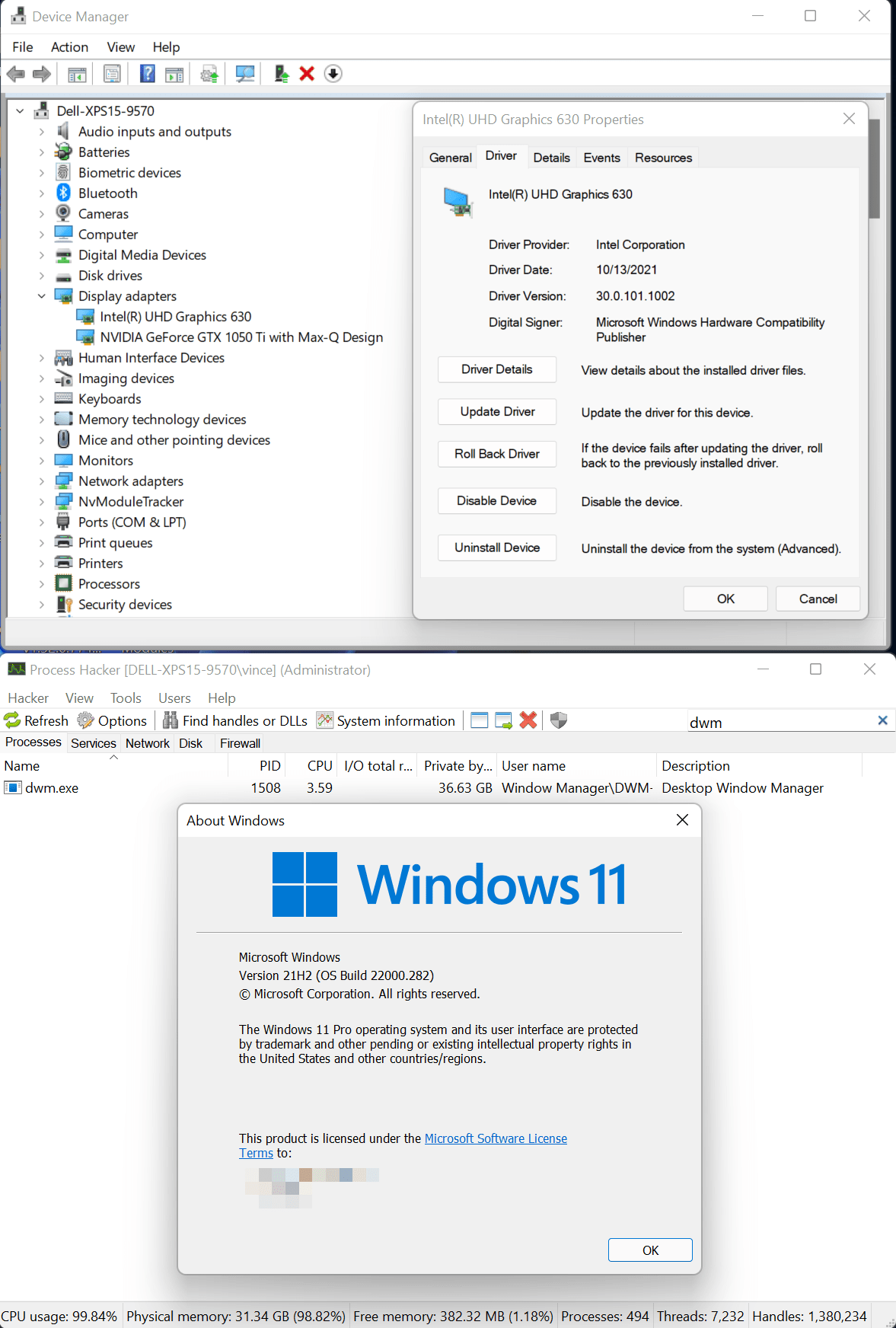Switch to the Firewall tab
Image resolution: width=896 pixels, height=1328 pixels.
tap(240, 743)
